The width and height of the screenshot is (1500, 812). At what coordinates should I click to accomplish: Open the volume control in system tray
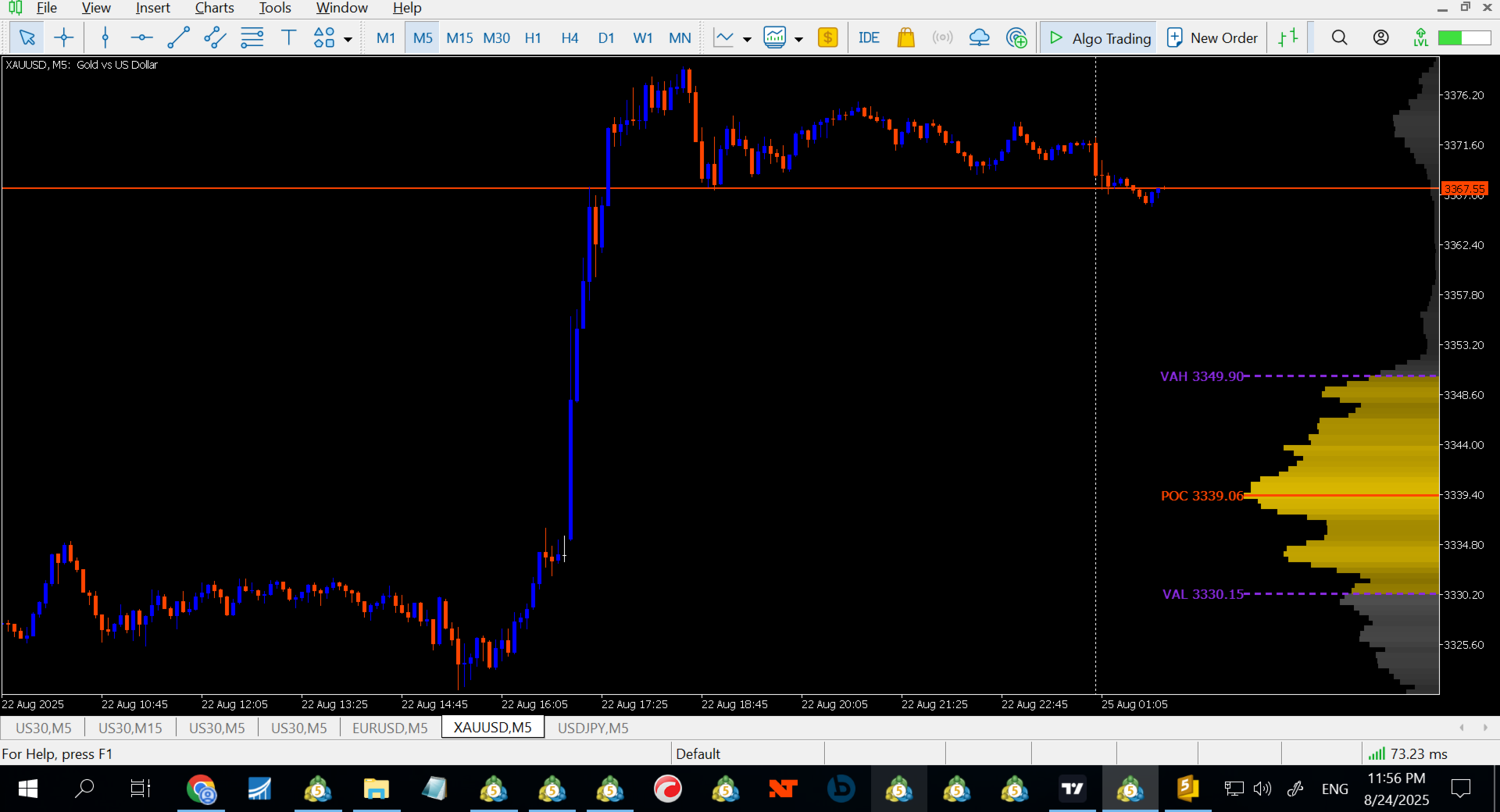1262,789
